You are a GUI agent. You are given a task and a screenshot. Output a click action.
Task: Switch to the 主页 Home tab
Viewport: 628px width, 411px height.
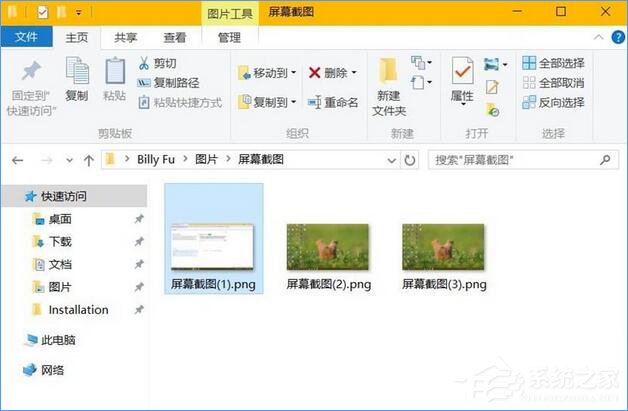click(x=76, y=38)
